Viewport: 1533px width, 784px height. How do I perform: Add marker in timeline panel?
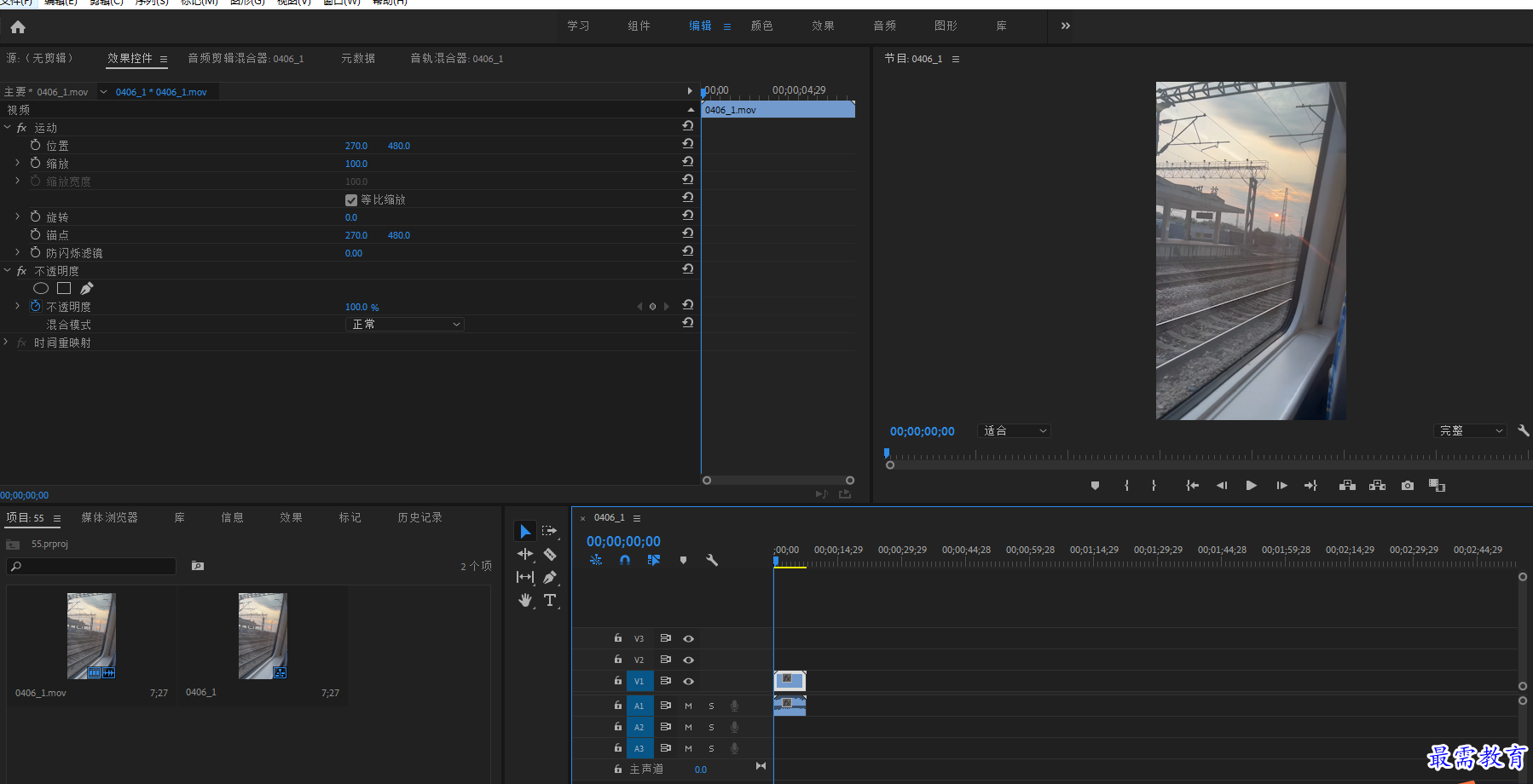pos(683,560)
